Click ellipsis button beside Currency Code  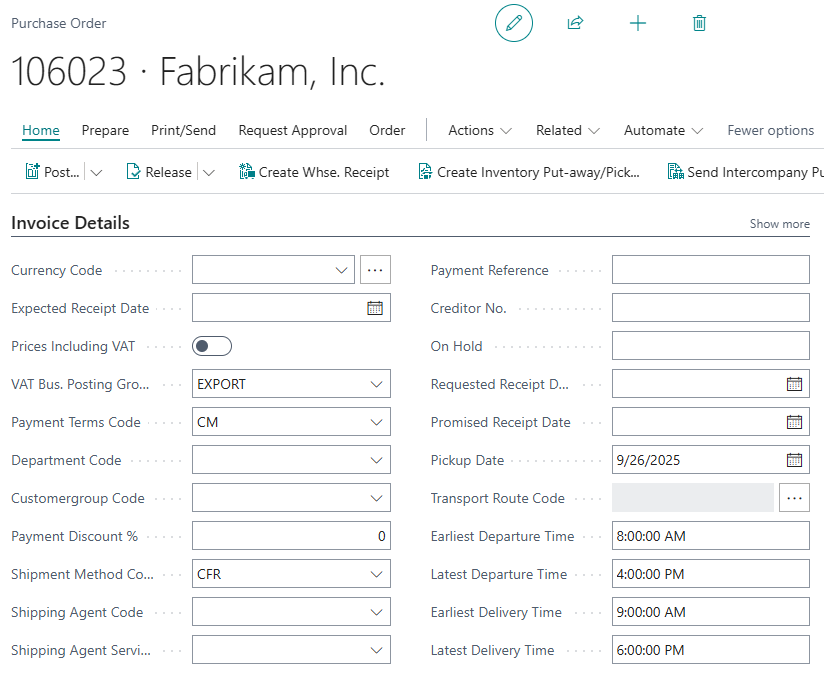pos(375,270)
